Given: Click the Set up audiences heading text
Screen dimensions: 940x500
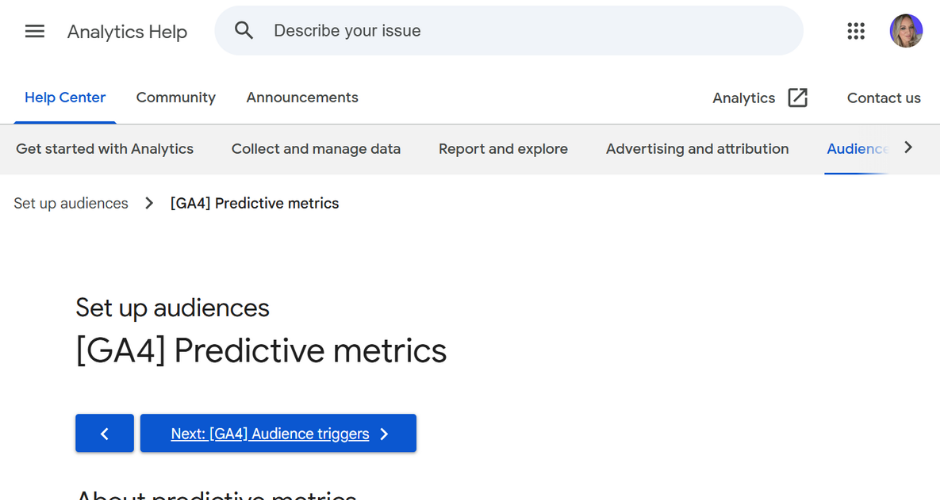Looking at the screenshot, I should [173, 308].
